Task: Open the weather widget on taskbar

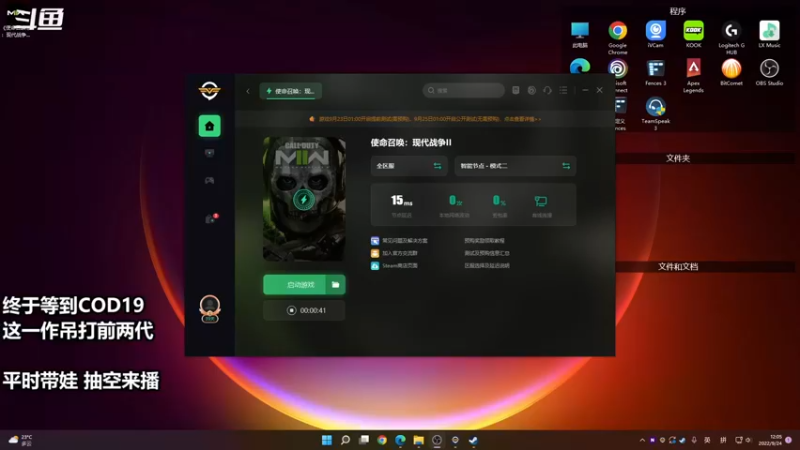Action: point(21,440)
